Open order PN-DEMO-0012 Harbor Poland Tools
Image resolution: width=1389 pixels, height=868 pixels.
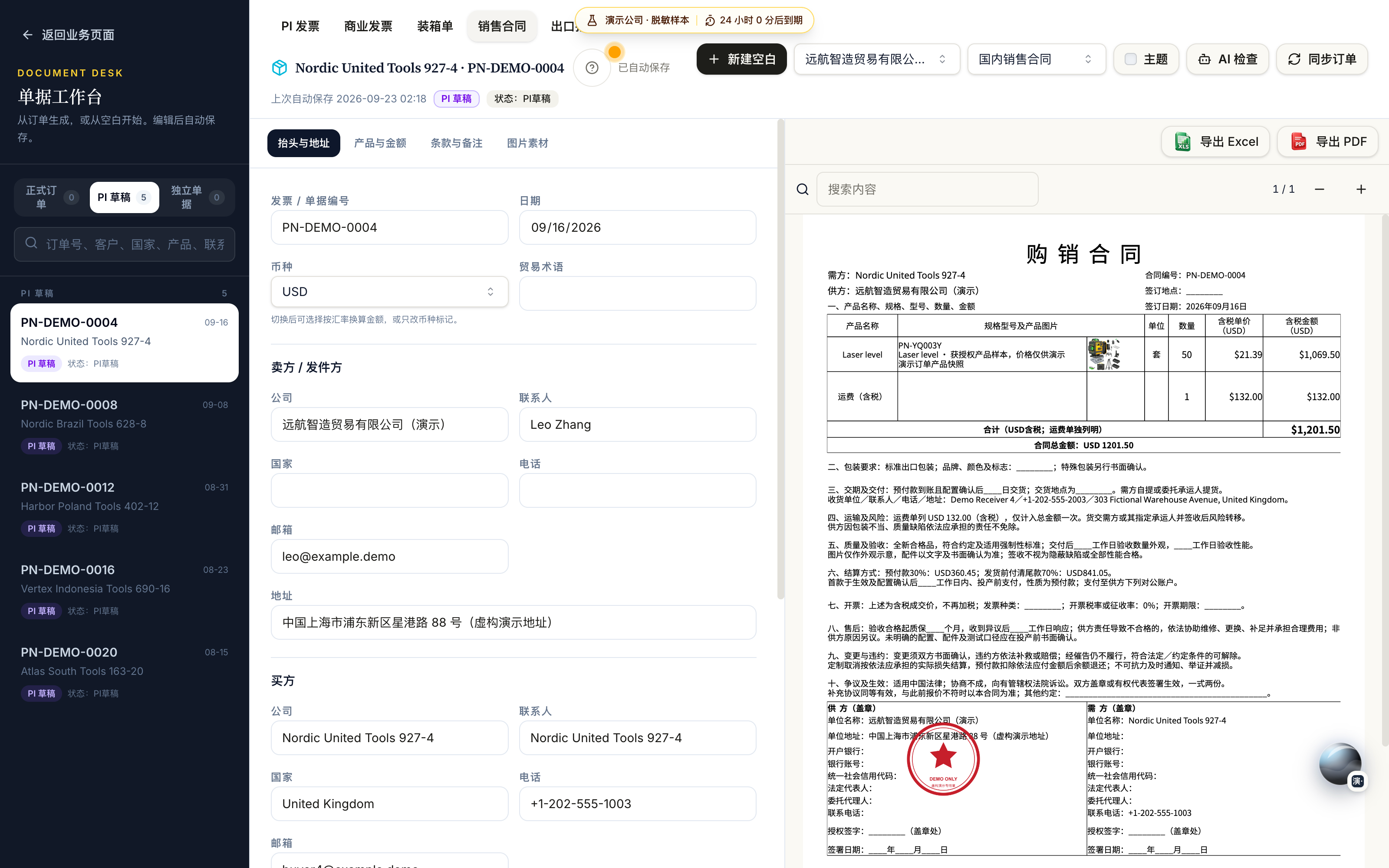coord(125,507)
